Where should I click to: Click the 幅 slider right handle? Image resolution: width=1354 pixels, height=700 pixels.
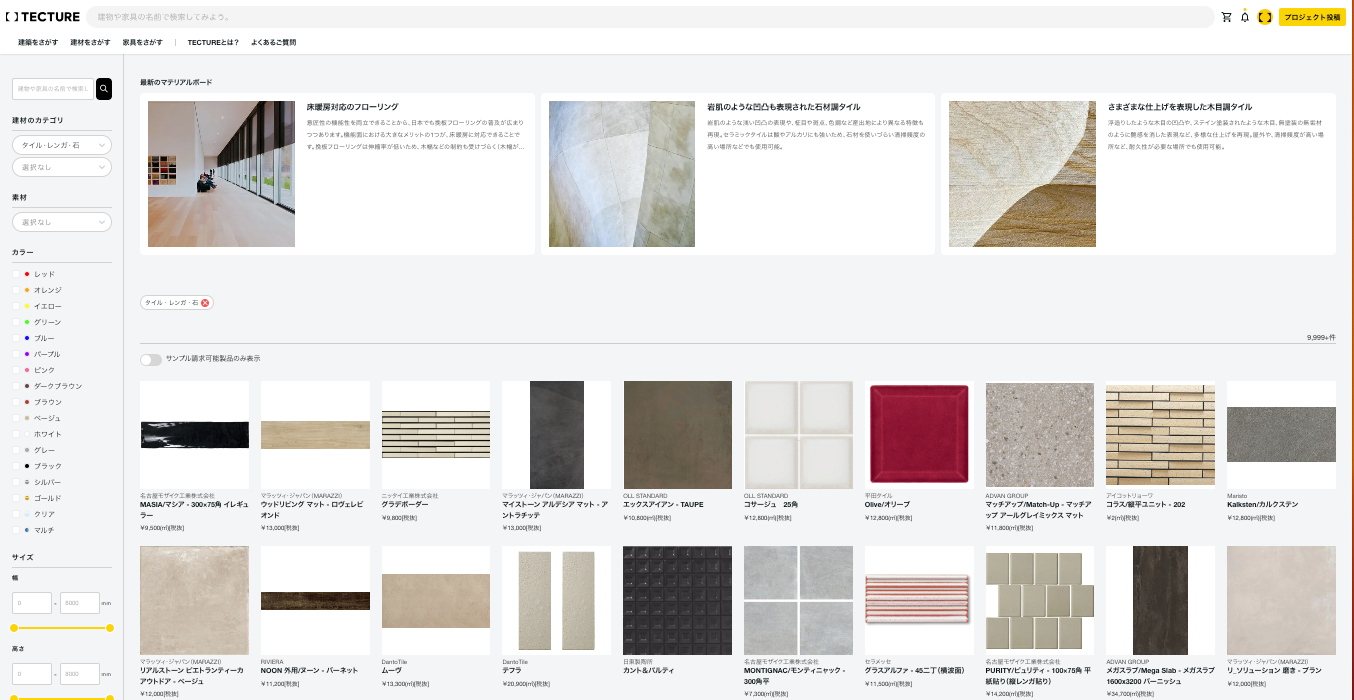point(110,628)
